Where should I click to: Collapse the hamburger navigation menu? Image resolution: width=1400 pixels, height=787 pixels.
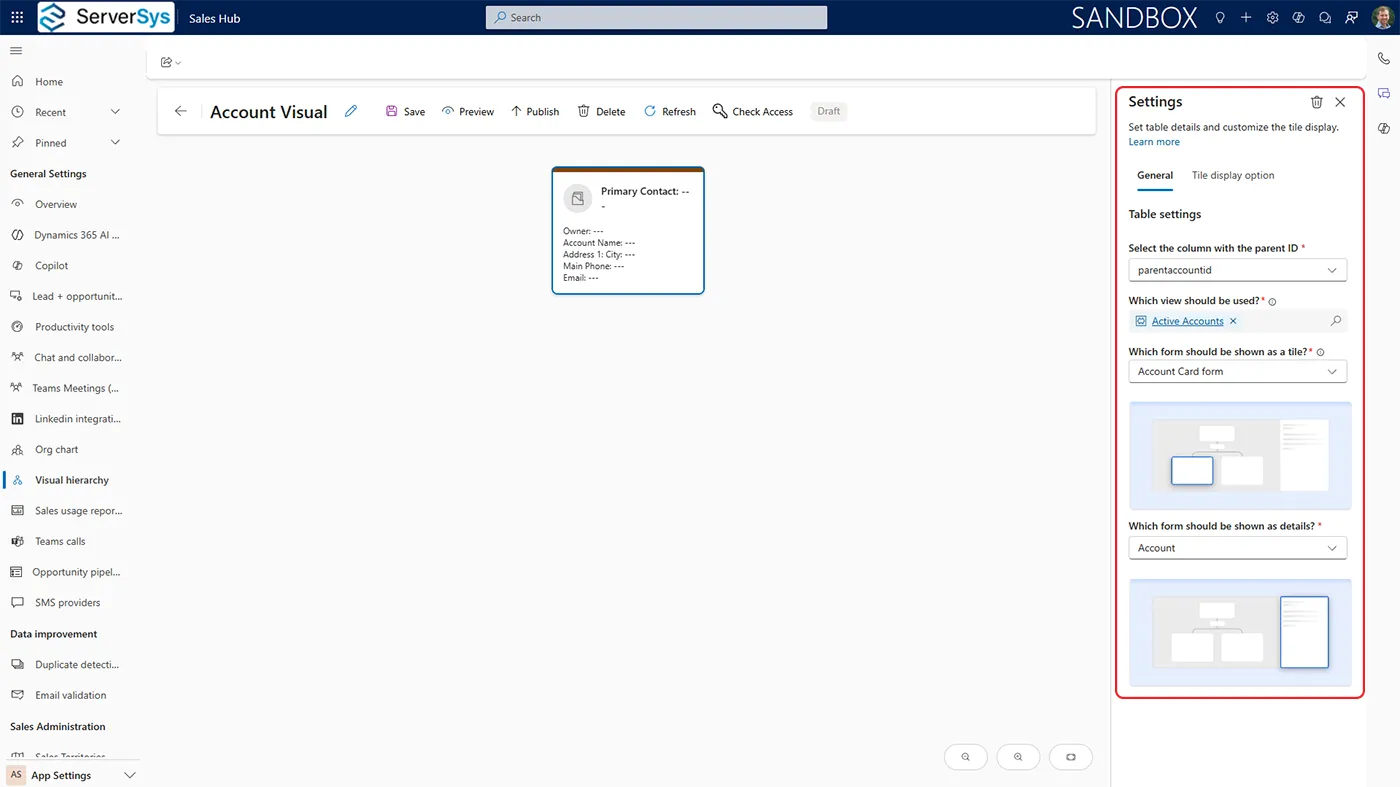coord(16,51)
